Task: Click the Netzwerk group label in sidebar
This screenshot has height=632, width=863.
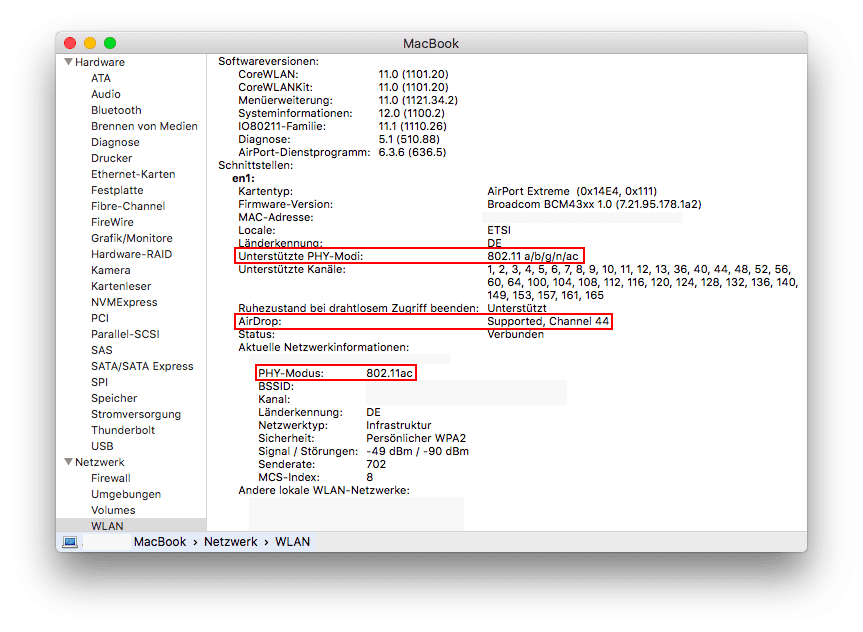Action: coord(100,462)
